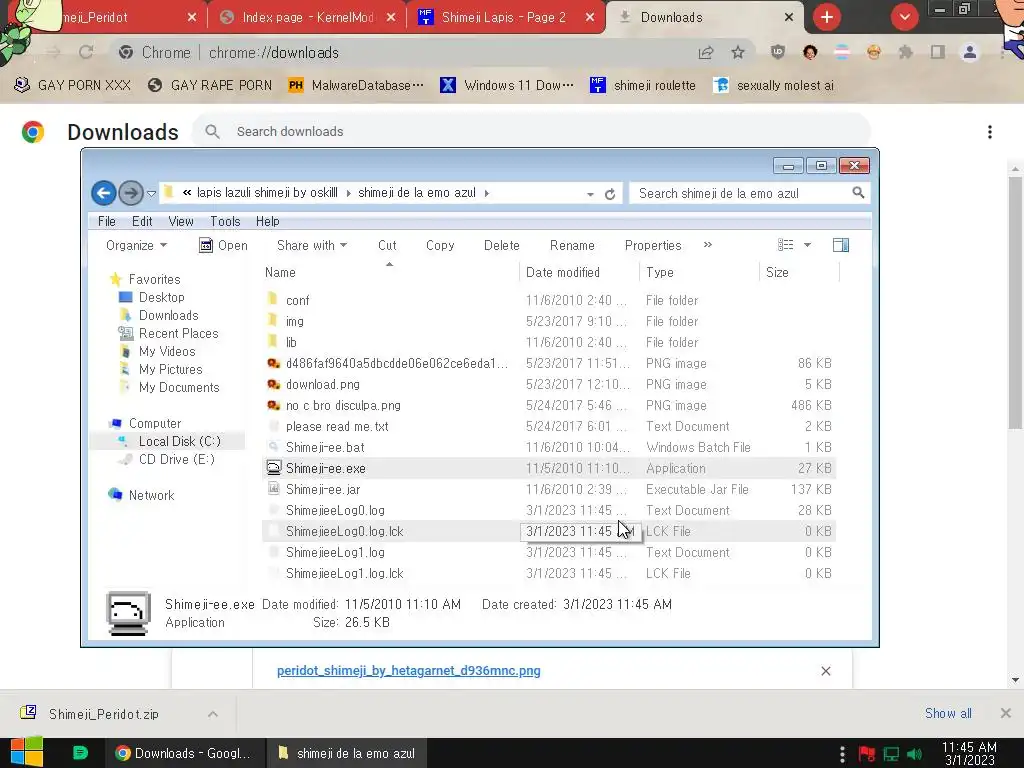The image size is (1024, 768).
Task: Select the conf folder
Action: pyautogui.click(x=549, y=300)
